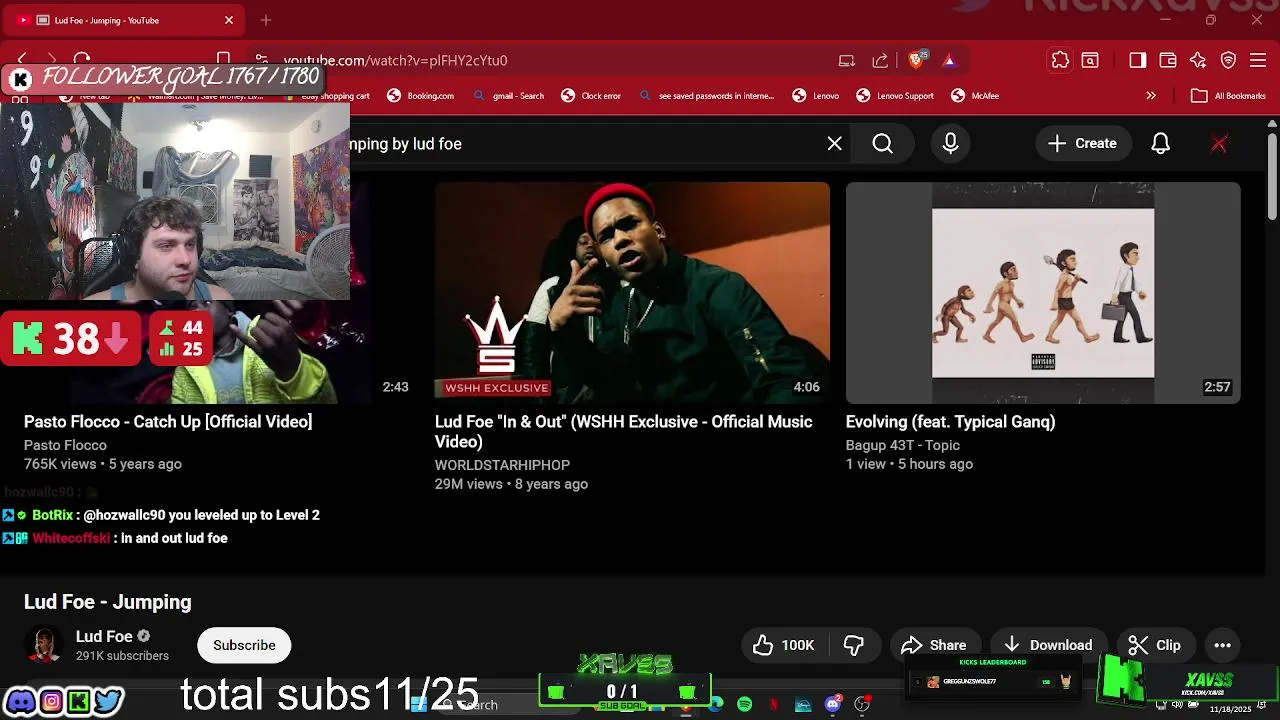Open Booking.com bookmark
Image resolution: width=1280 pixels, height=720 pixels.
pos(421,96)
